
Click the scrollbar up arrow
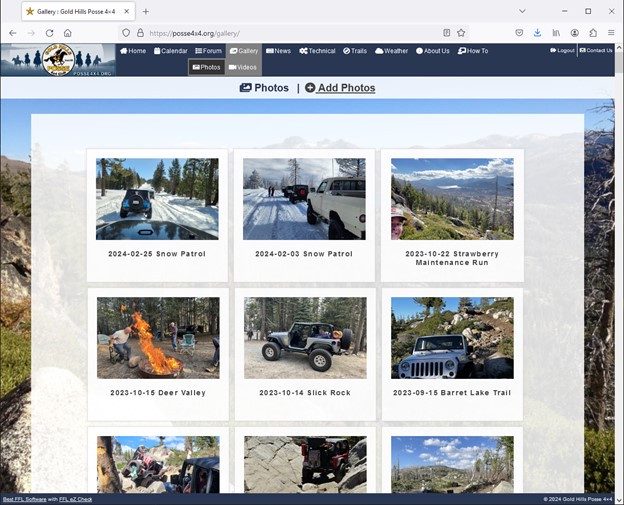[619, 47]
